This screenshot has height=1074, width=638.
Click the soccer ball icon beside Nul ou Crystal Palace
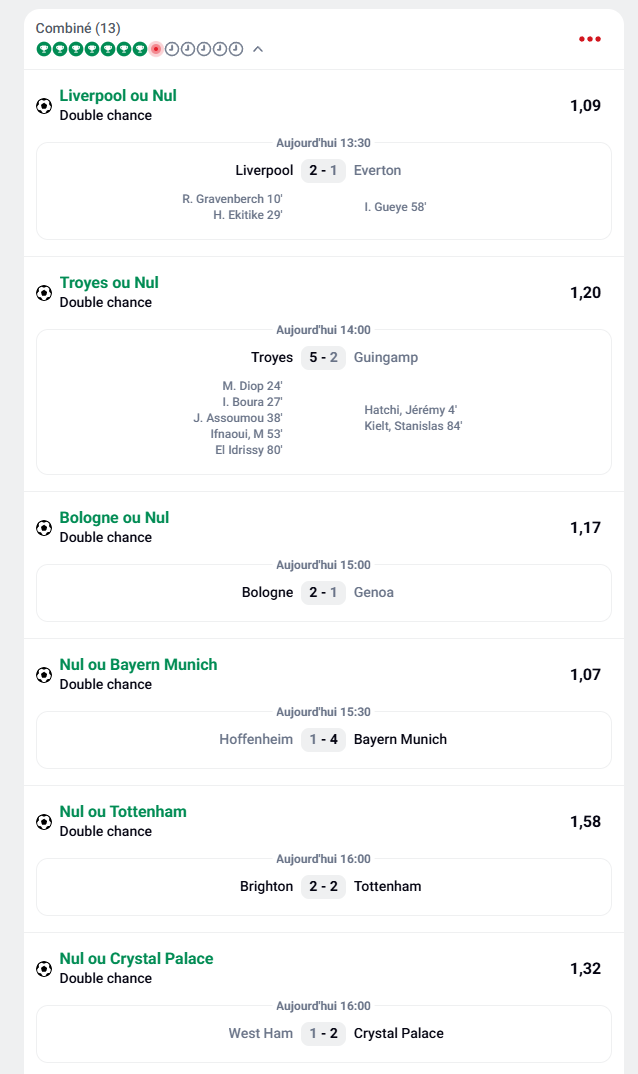tap(44, 968)
